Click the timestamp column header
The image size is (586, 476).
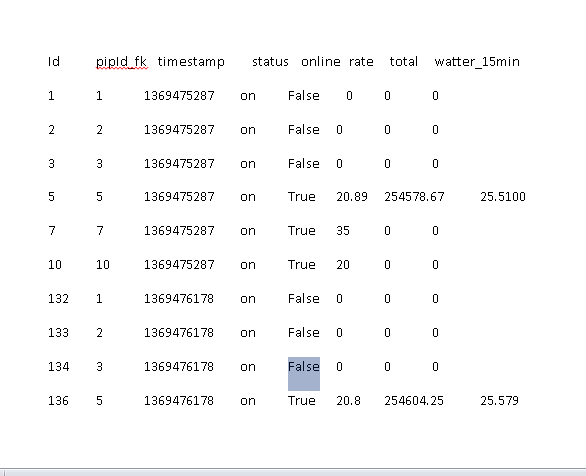(x=191, y=62)
